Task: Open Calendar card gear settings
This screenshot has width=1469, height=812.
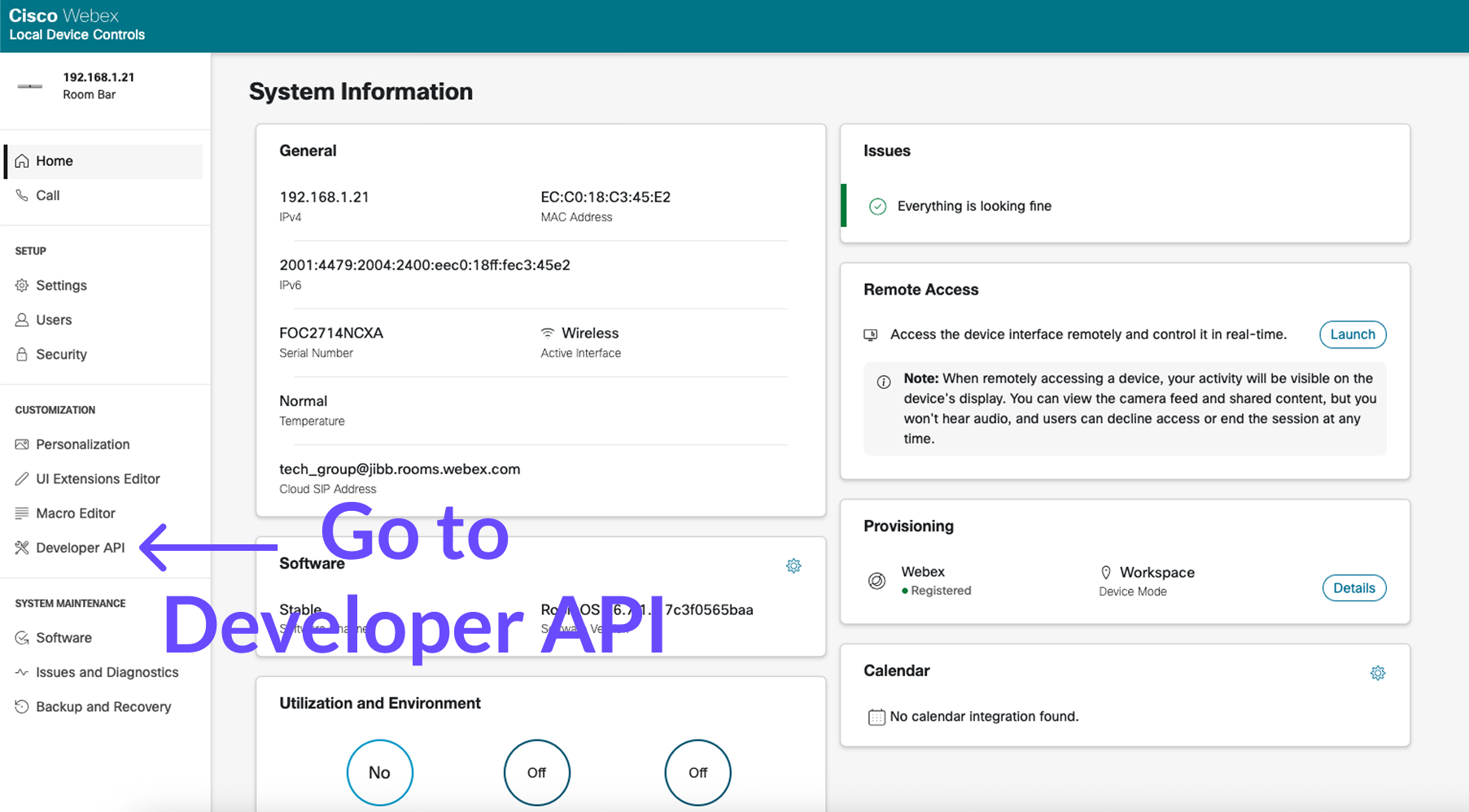Action: tap(1378, 673)
